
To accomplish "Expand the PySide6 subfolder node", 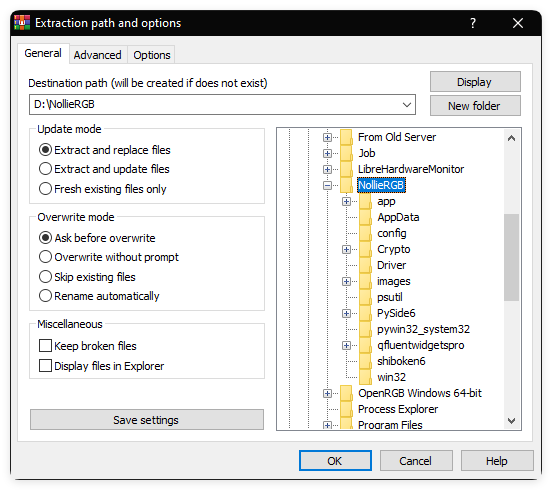I will tap(346, 313).
